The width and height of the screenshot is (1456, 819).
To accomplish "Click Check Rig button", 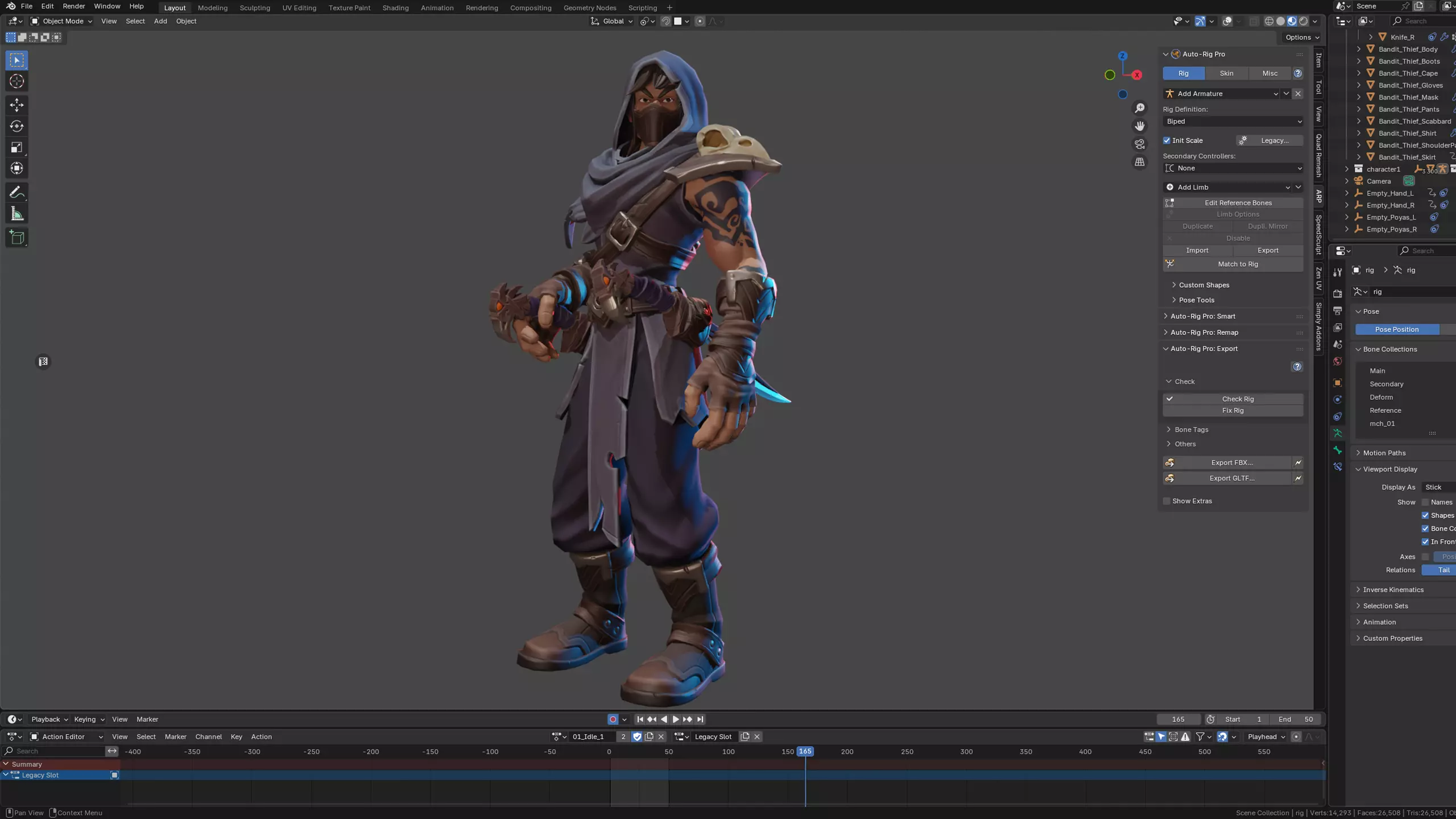I will click(x=1233, y=399).
